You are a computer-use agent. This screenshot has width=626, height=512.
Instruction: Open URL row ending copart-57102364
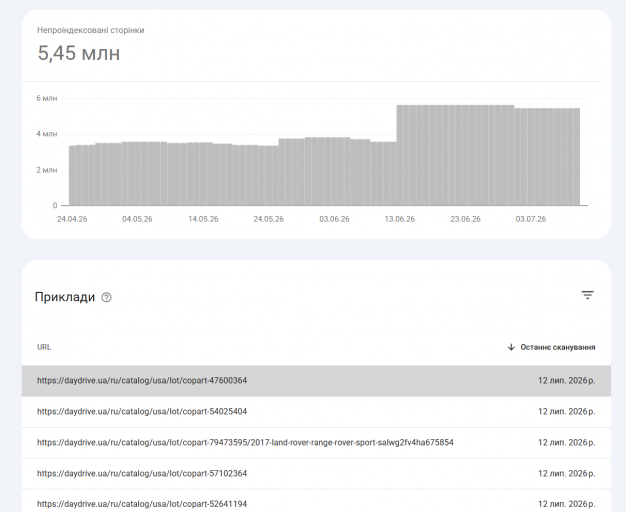point(316,474)
